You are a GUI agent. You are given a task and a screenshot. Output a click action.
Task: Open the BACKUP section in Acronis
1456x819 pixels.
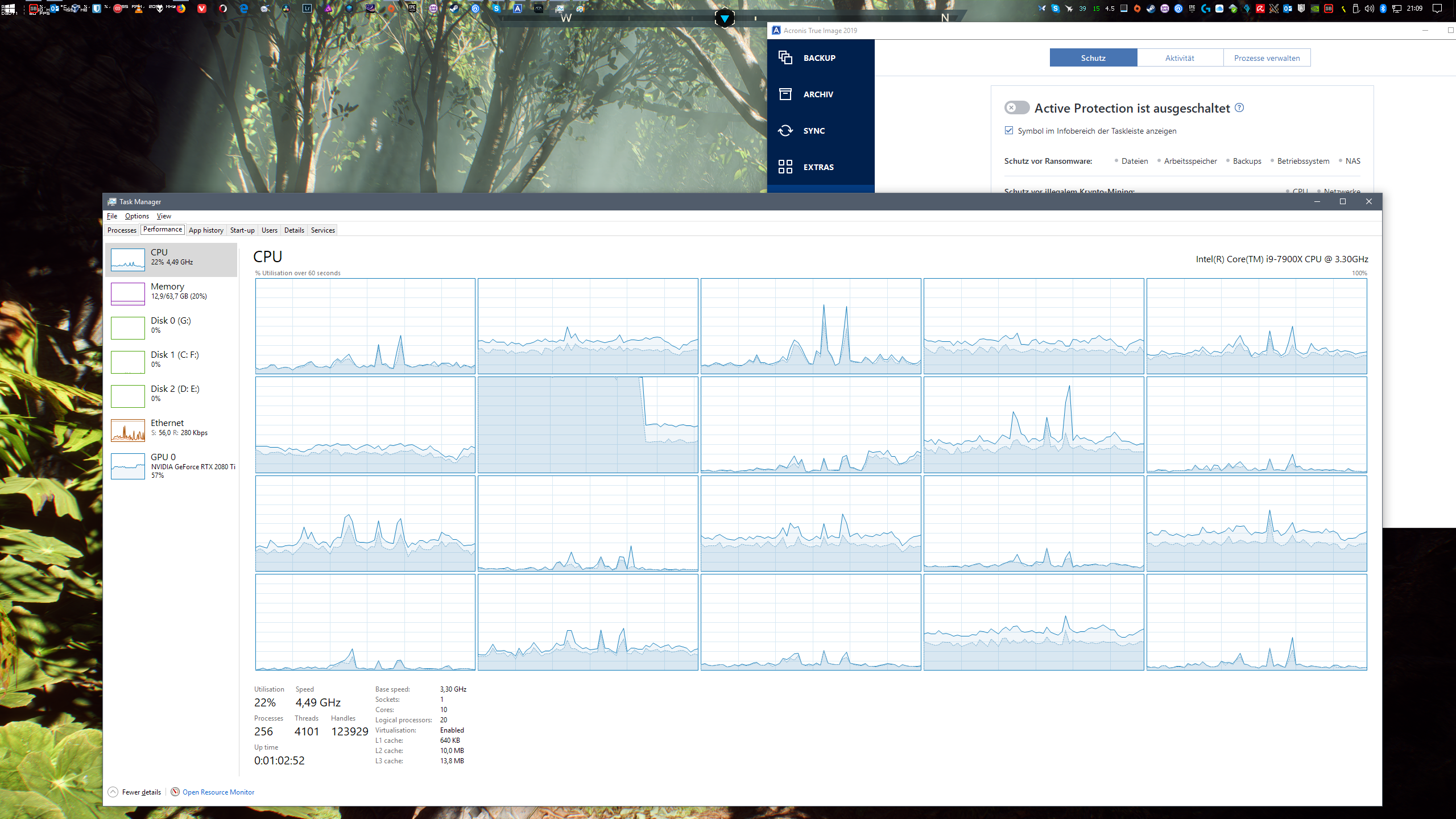[819, 58]
